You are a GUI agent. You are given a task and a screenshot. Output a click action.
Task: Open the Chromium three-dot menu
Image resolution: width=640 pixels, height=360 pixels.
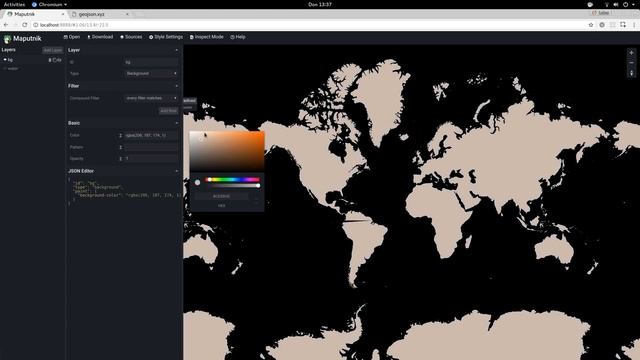pyautogui.click(x=634, y=25)
